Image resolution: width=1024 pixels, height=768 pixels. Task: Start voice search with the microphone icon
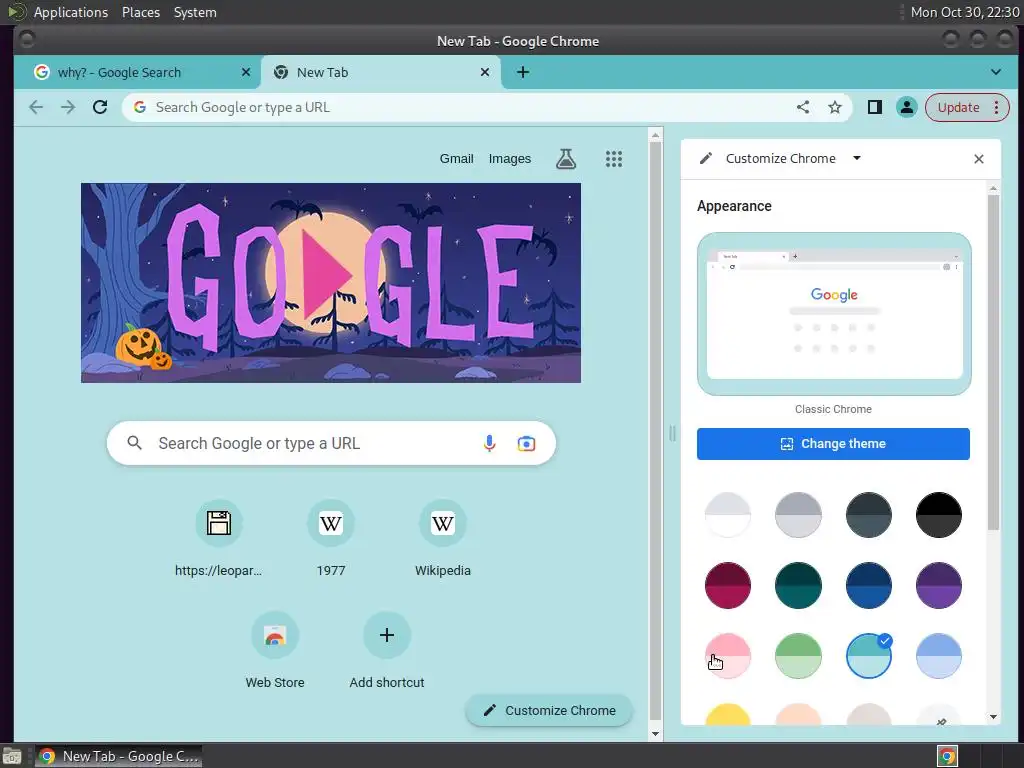click(x=489, y=443)
